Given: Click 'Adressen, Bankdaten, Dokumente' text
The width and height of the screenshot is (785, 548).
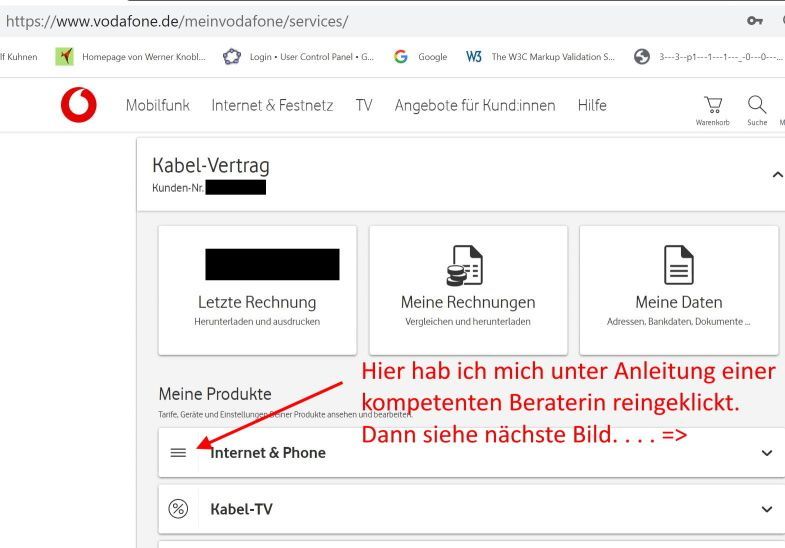Looking at the screenshot, I should click(678, 321).
